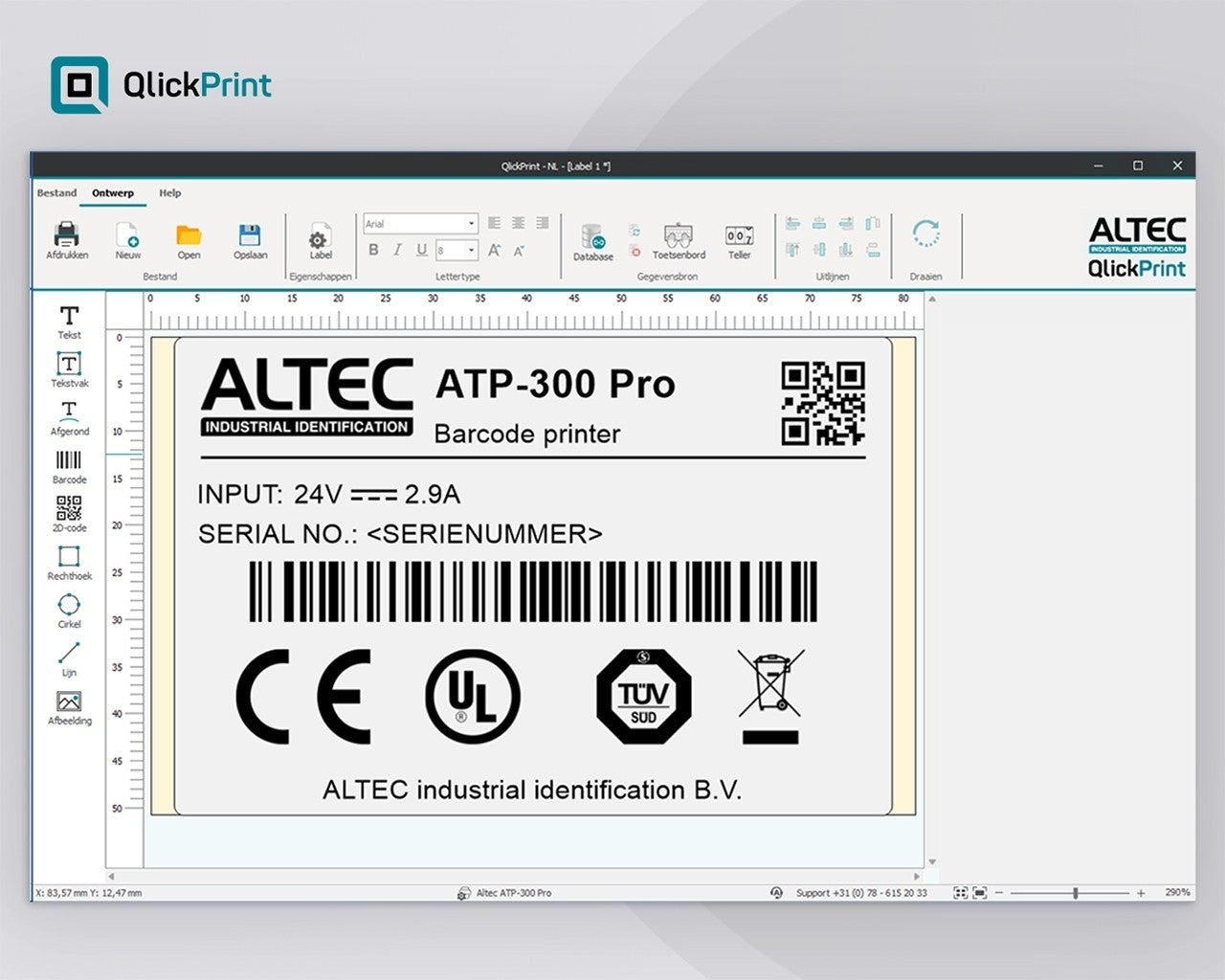Pick the Rechthoek shape tool
This screenshot has width=1225, height=980.
pyautogui.click(x=69, y=561)
